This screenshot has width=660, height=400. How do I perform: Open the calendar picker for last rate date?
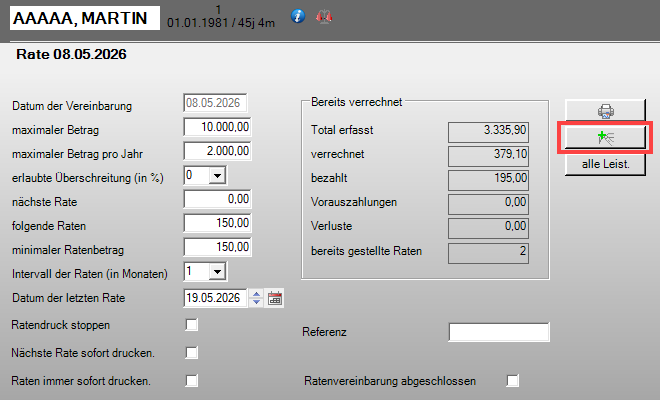coord(275,298)
